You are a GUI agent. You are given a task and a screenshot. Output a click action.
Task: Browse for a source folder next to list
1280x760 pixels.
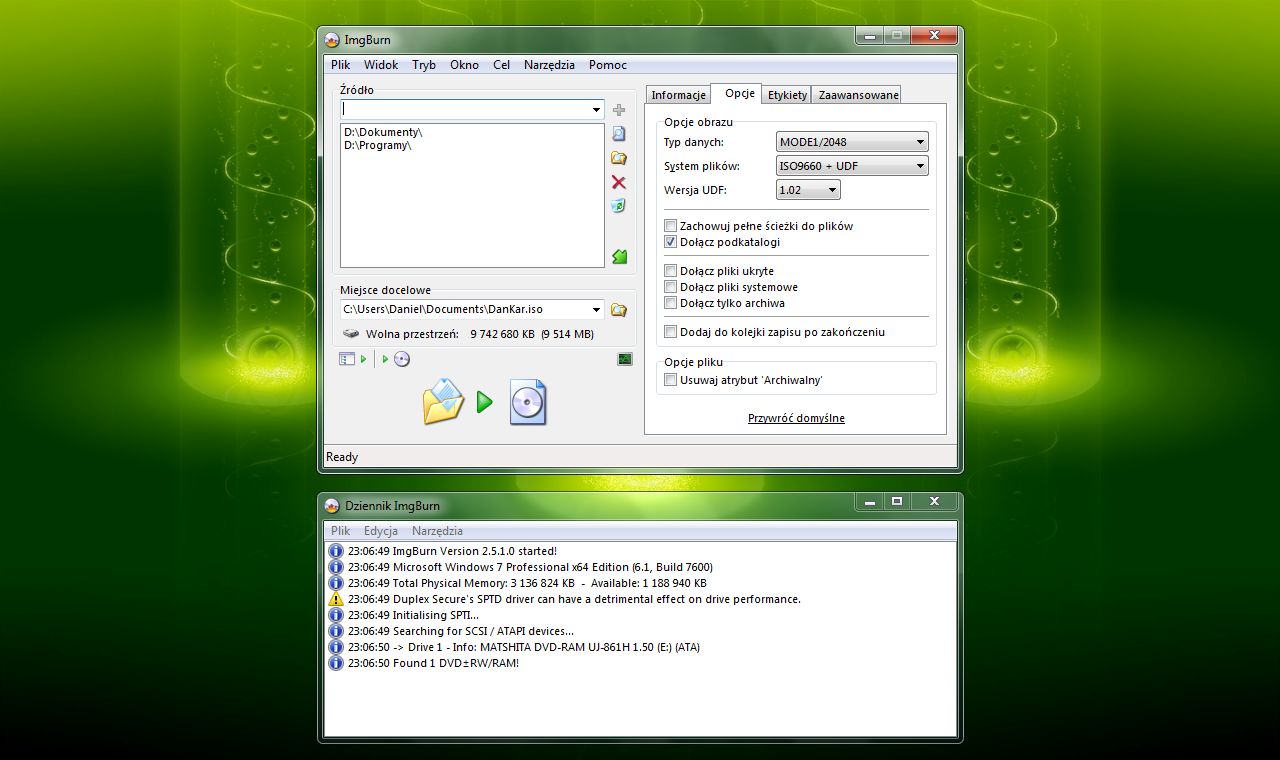(x=619, y=158)
